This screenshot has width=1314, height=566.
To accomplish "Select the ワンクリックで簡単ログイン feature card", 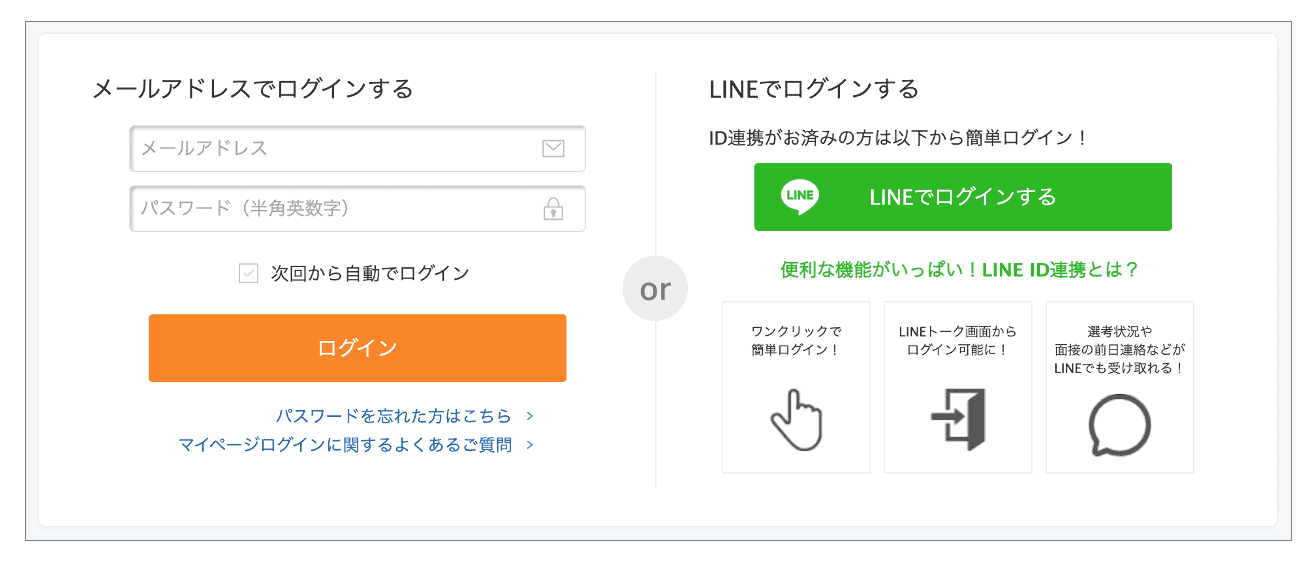I will coord(796,387).
